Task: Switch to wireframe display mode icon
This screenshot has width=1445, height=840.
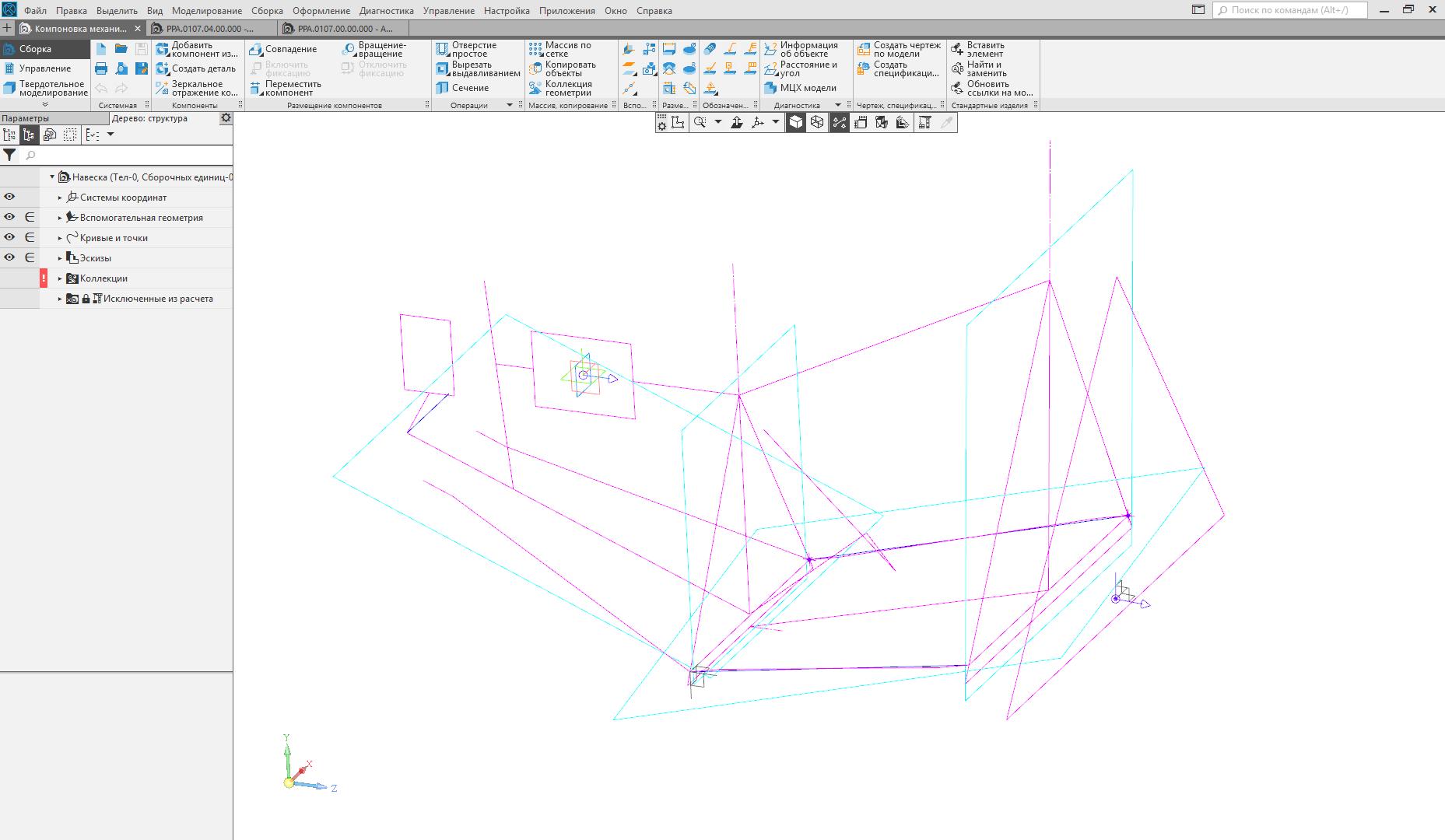Action: (817, 122)
